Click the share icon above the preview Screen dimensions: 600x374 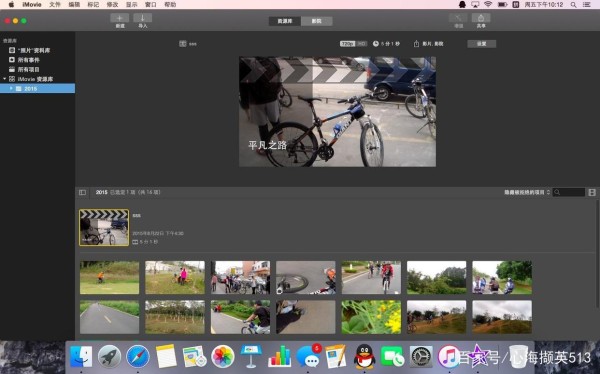coord(416,44)
